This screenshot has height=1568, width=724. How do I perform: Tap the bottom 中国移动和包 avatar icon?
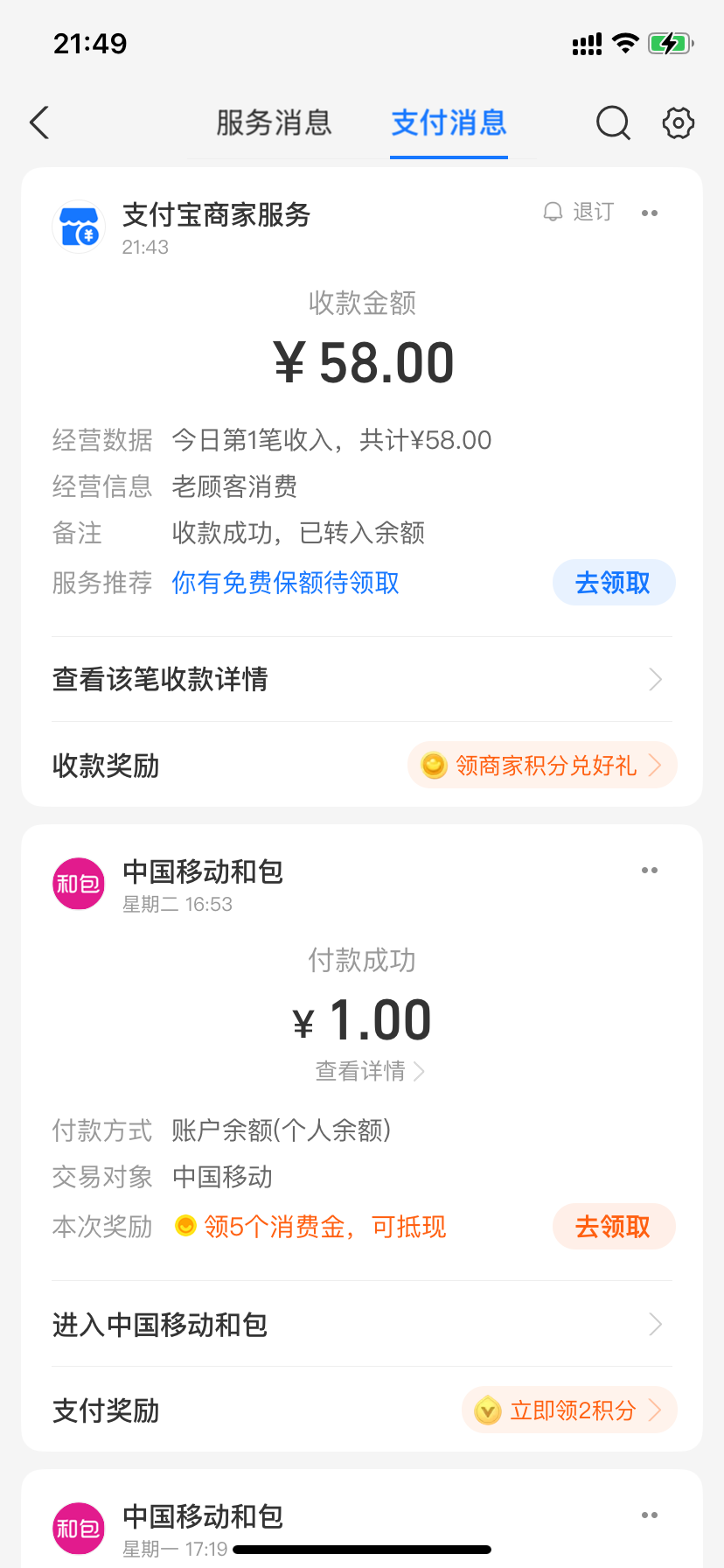pos(79,1528)
